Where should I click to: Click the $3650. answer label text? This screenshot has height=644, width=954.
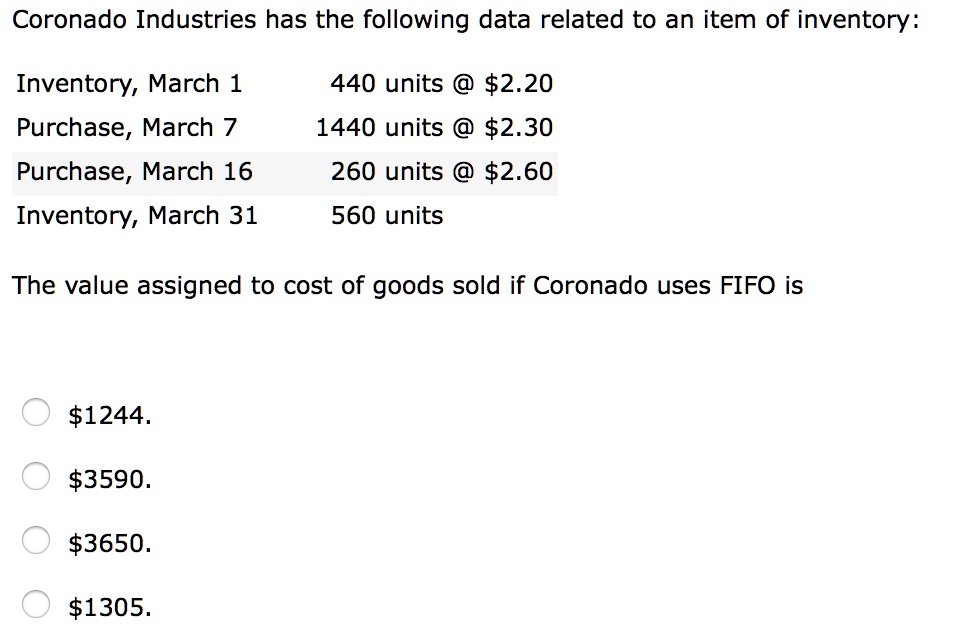coord(110,544)
